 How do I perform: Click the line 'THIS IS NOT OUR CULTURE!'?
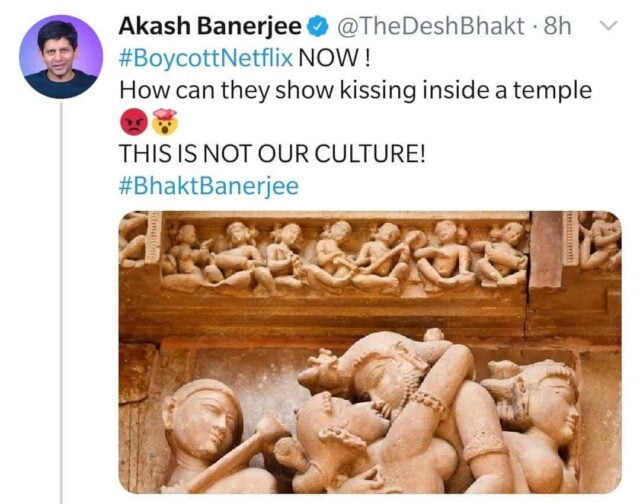tap(272, 154)
